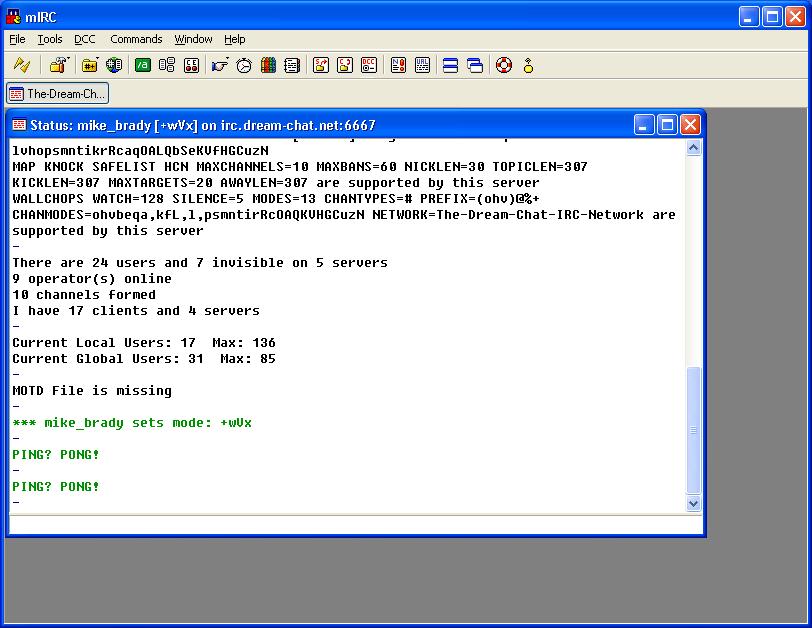Click 'Current Local Users: 17' line

pos(144,343)
